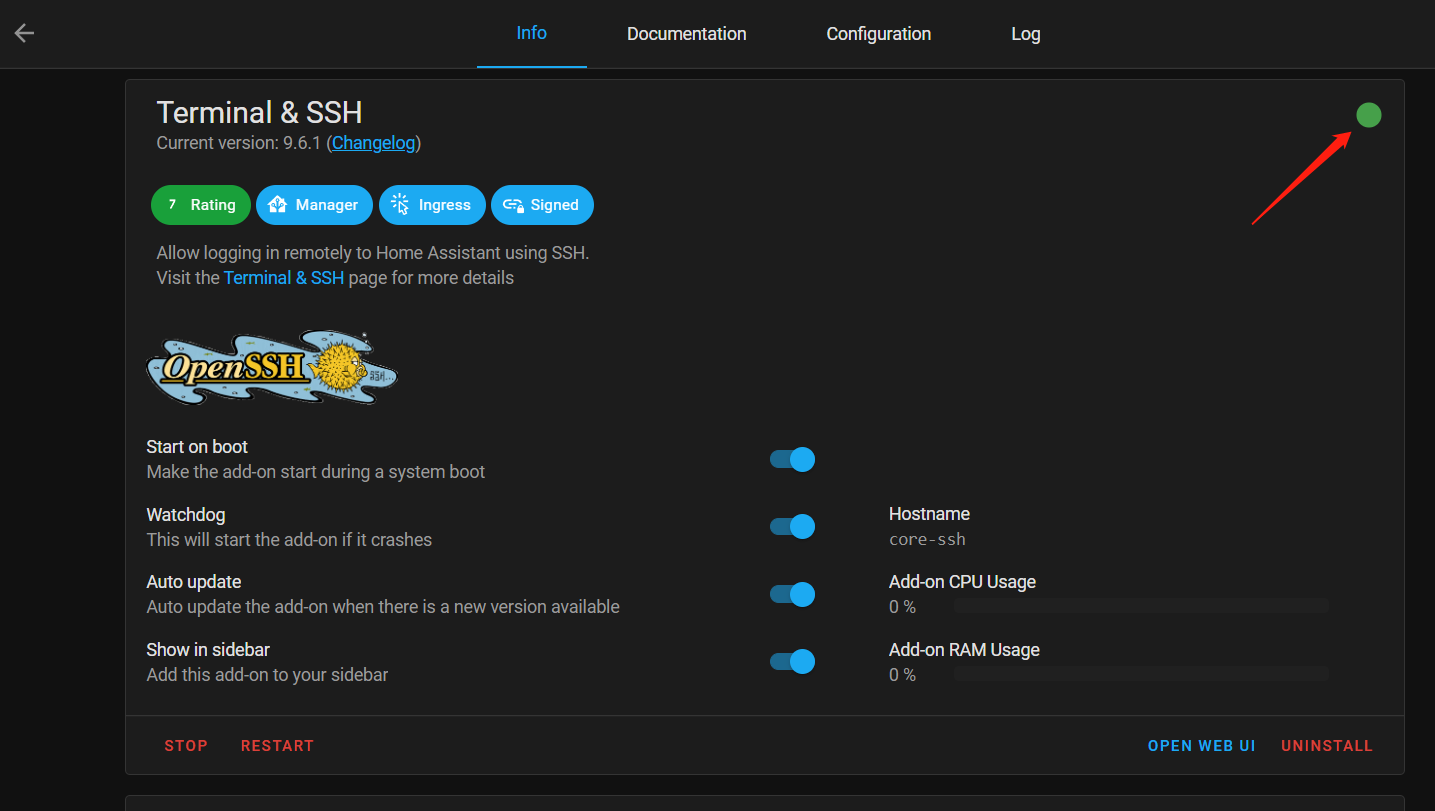Click the Signed capability chip
The image size is (1435, 811).
tap(542, 205)
